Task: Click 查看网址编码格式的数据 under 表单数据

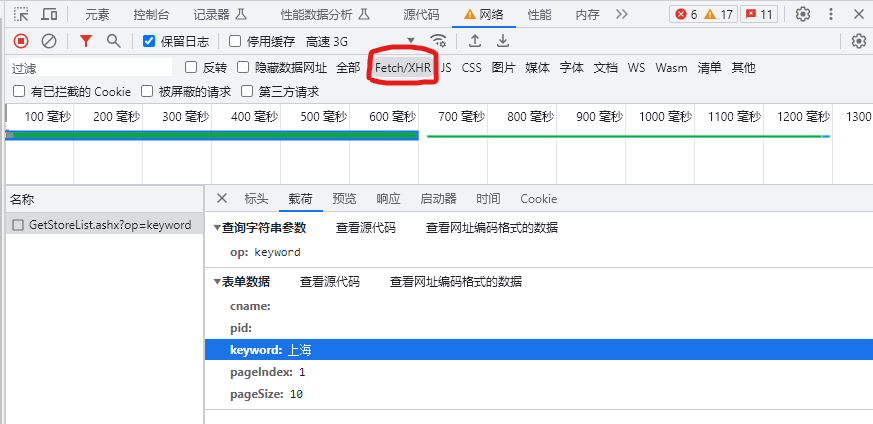Action: pos(455,282)
